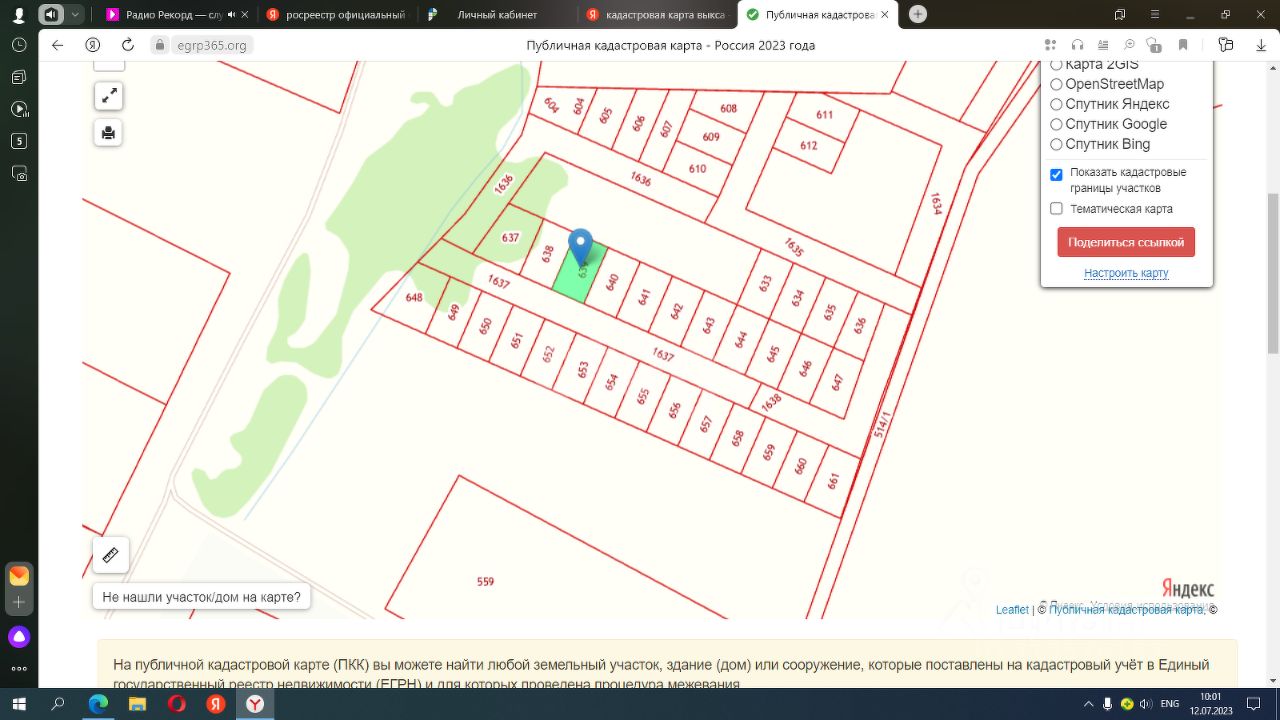Viewport: 1280px width, 720px height.
Task: Open Yandex Mail in sidebar
Action: (19, 576)
